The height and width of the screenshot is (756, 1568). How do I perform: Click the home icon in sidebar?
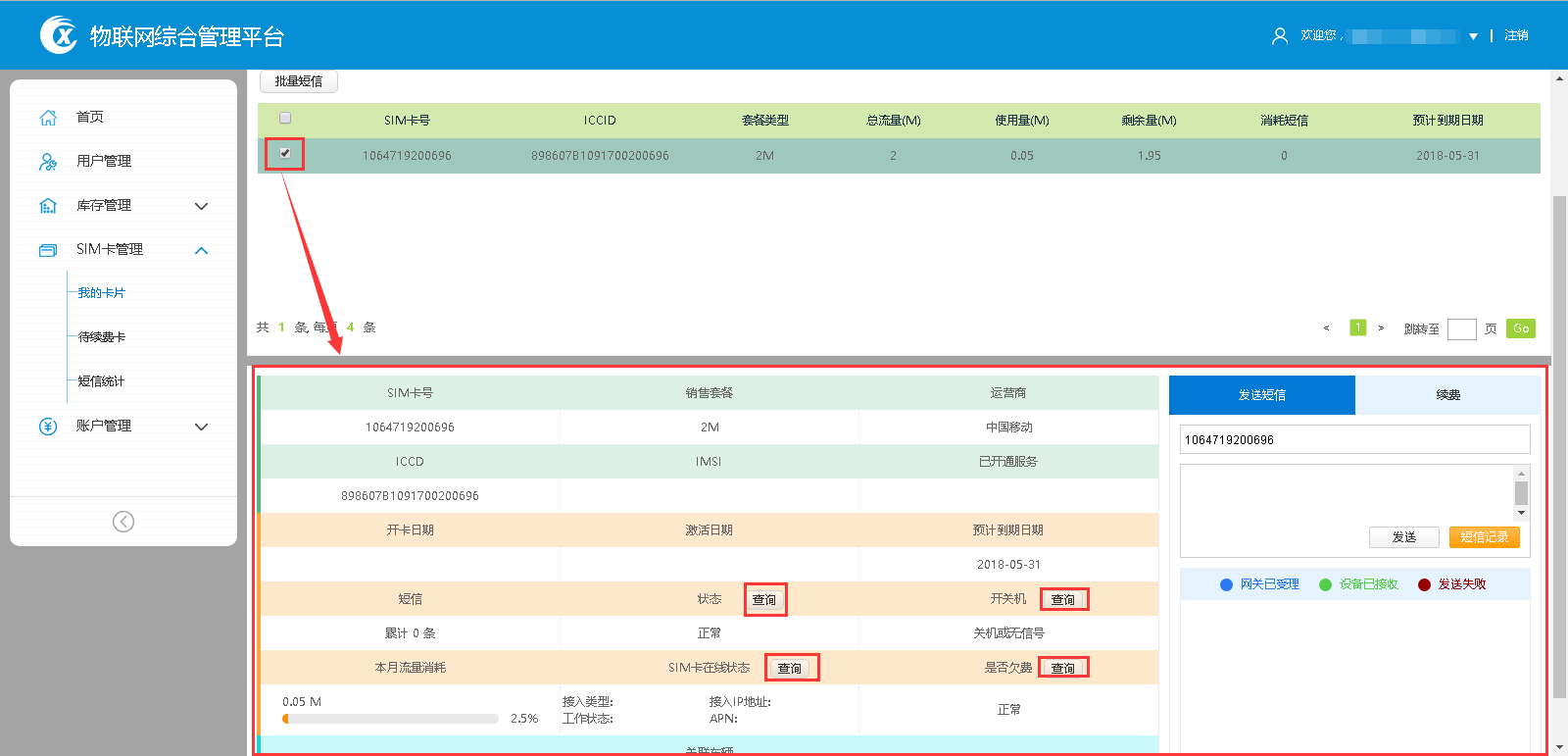[x=48, y=118]
